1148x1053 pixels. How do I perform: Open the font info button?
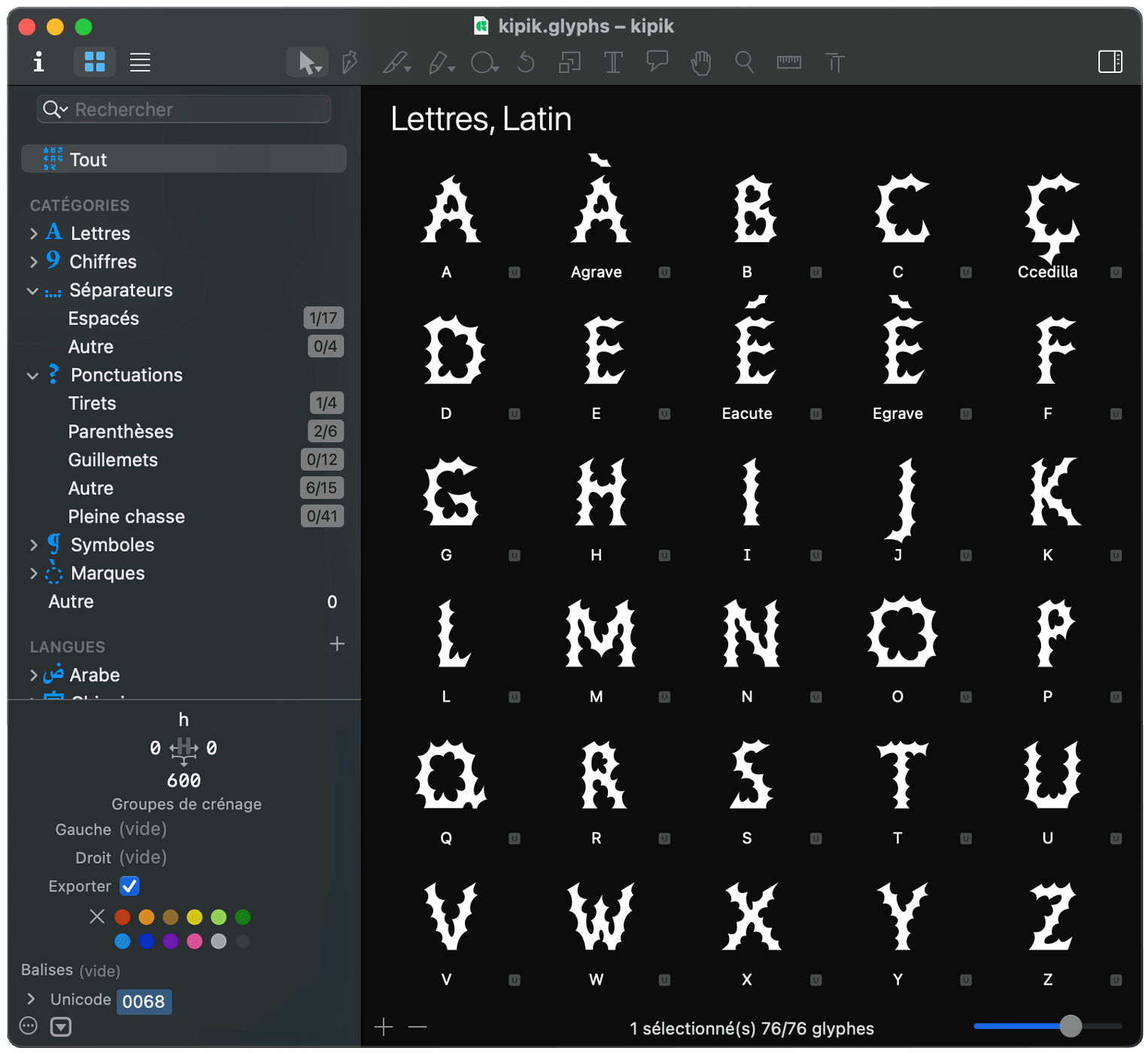tap(38, 62)
